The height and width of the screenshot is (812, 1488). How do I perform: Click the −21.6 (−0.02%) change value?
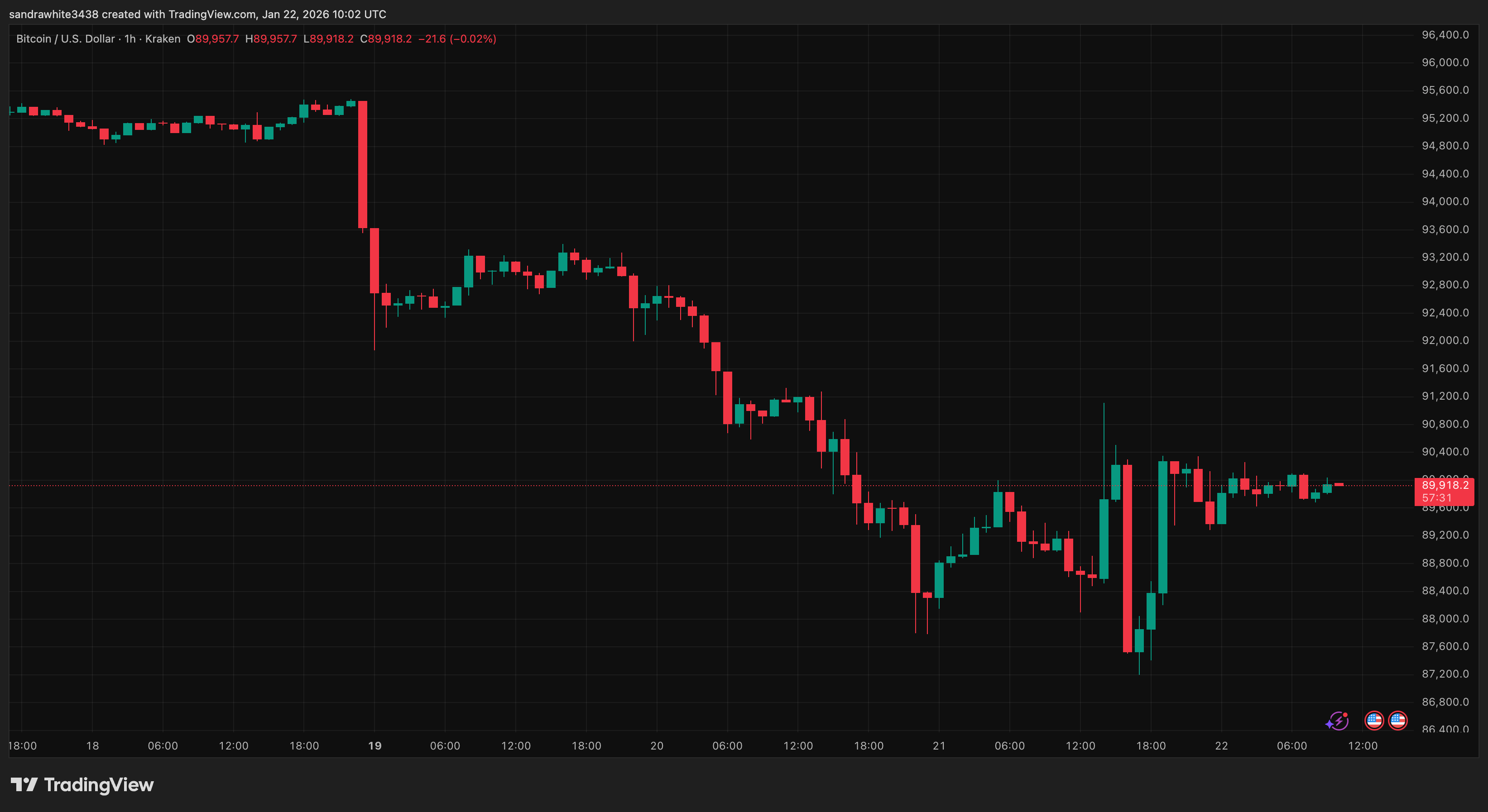click(456, 38)
